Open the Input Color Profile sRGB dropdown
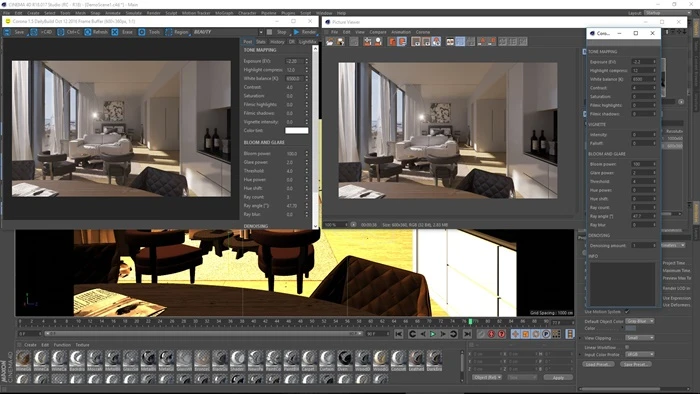700x394 pixels. point(639,354)
